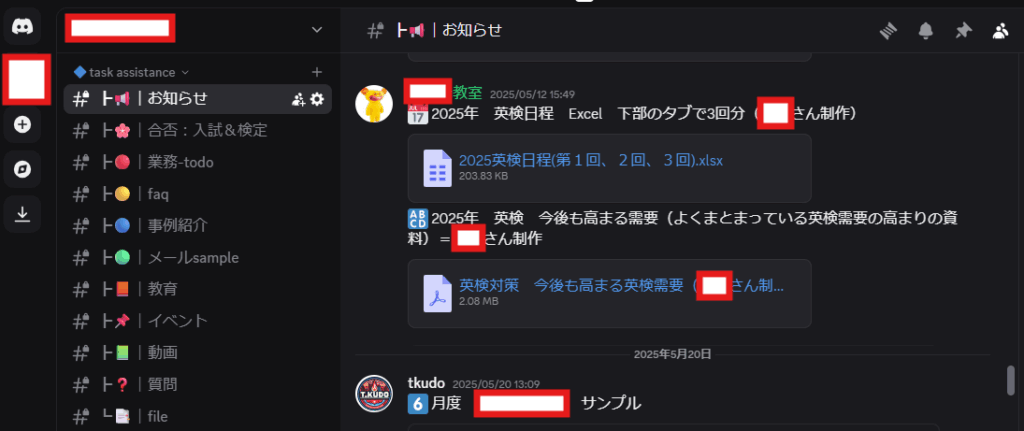The width and height of the screenshot is (1024, 431).
Task: Open tkudo user avatar
Action: click(374, 394)
